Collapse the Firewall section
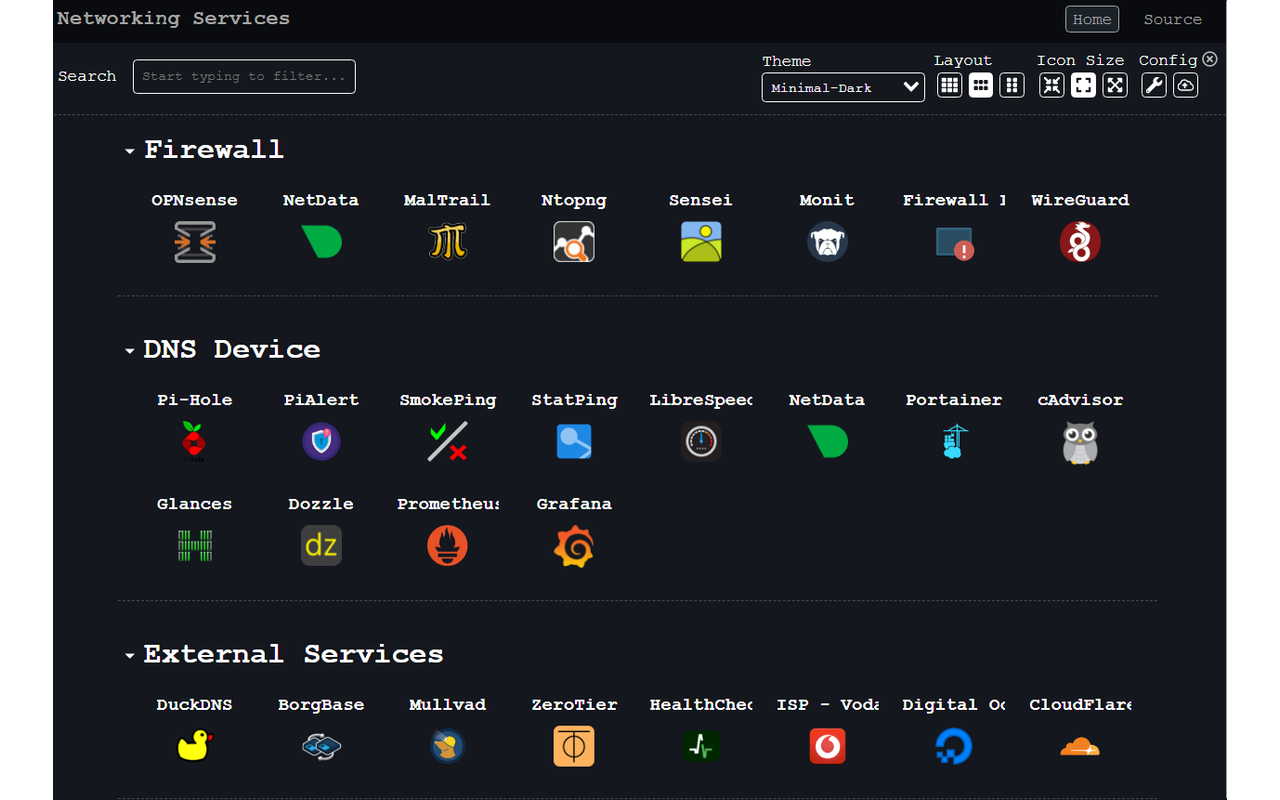The width and height of the screenshot is (1280, 800). [130, 151]
